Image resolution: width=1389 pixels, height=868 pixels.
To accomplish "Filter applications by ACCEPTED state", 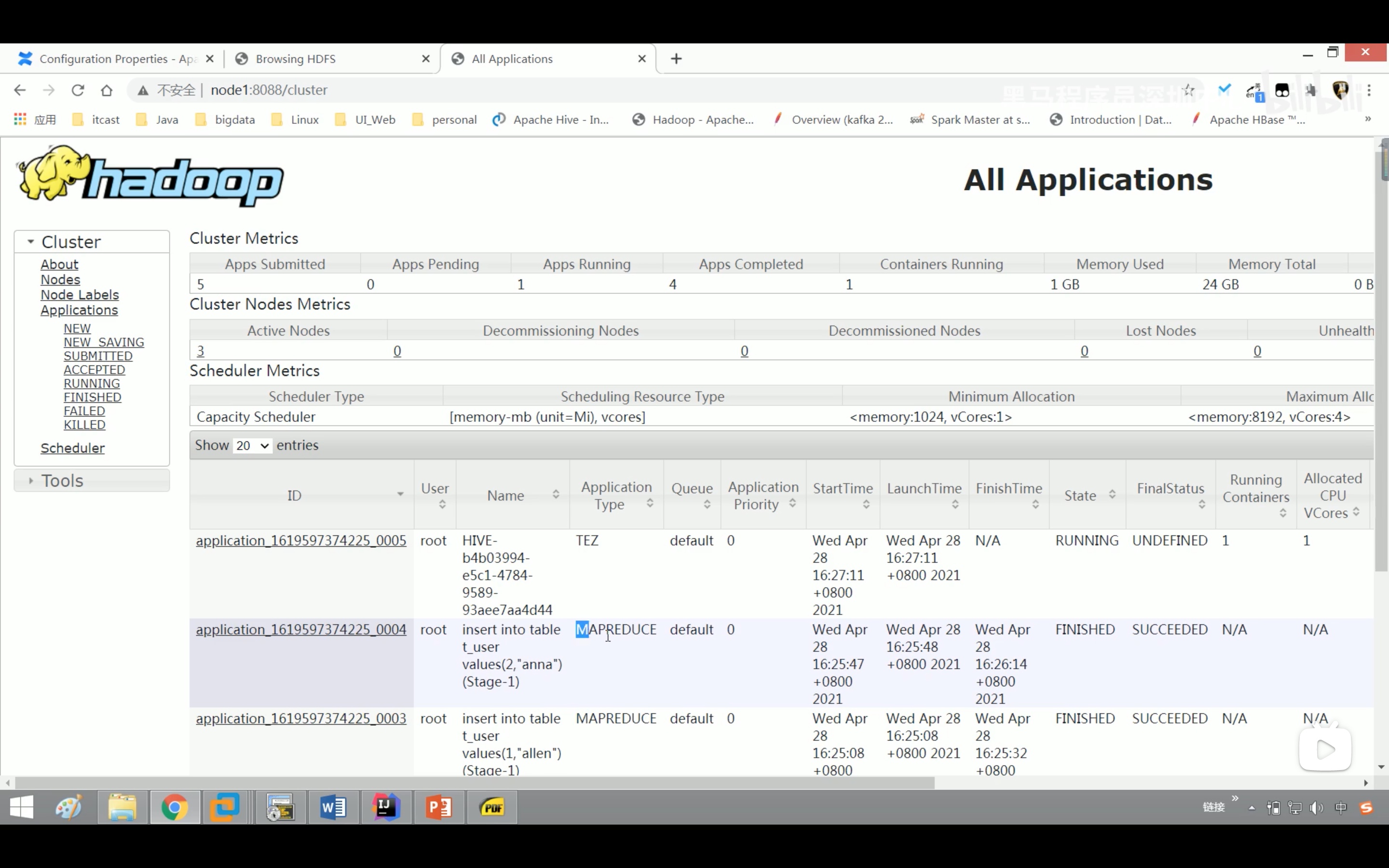I will (x=94, y=370).
